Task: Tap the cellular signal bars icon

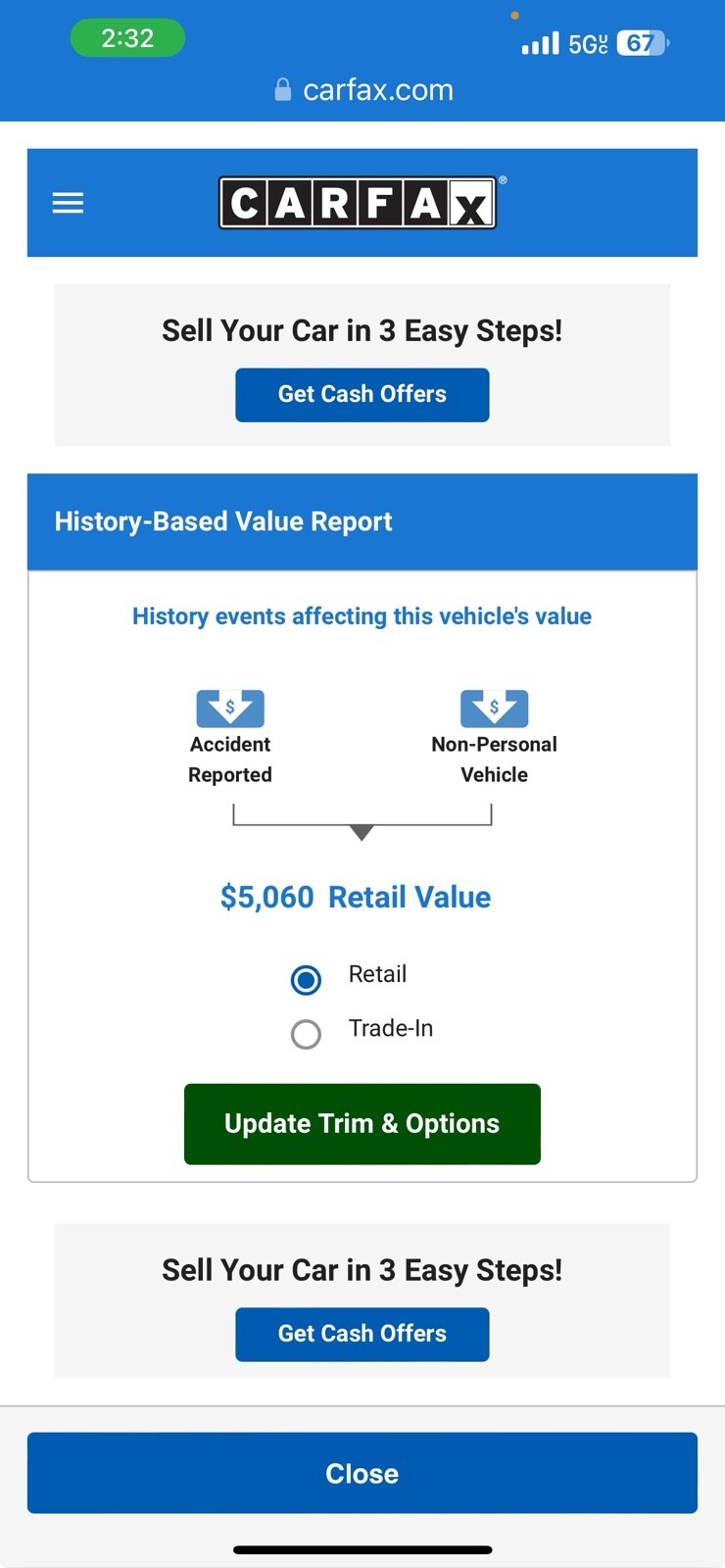Action: [540, 43]
